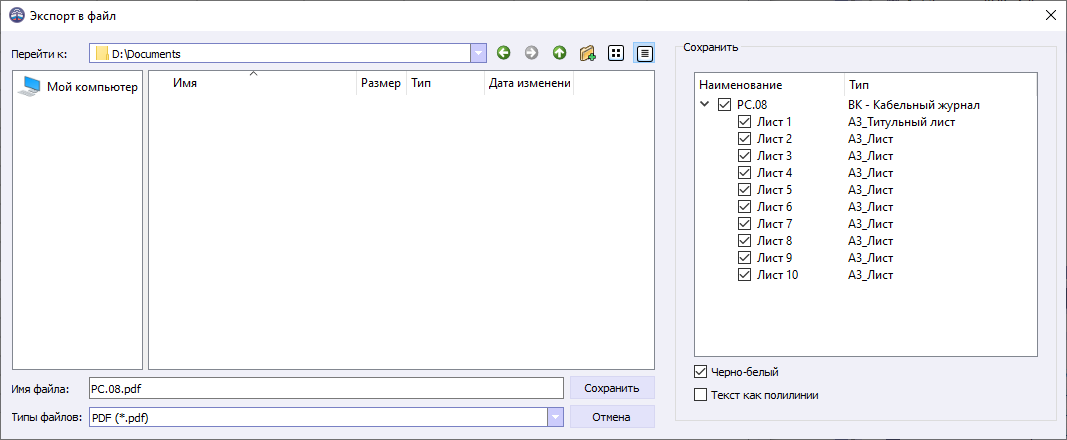The height and width of the screenshot is (440, 1067).
Task: Select the Лист 3 row label
Action: 774,156
